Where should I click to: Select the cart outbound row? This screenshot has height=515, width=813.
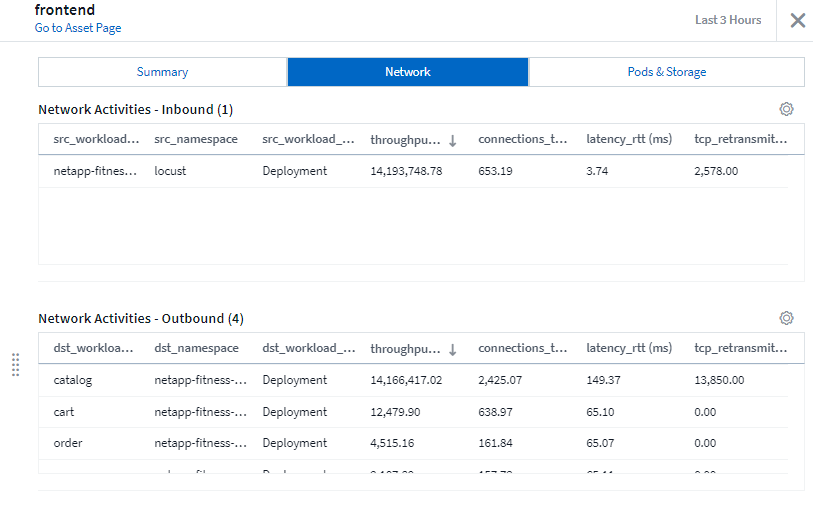(64, 412)
